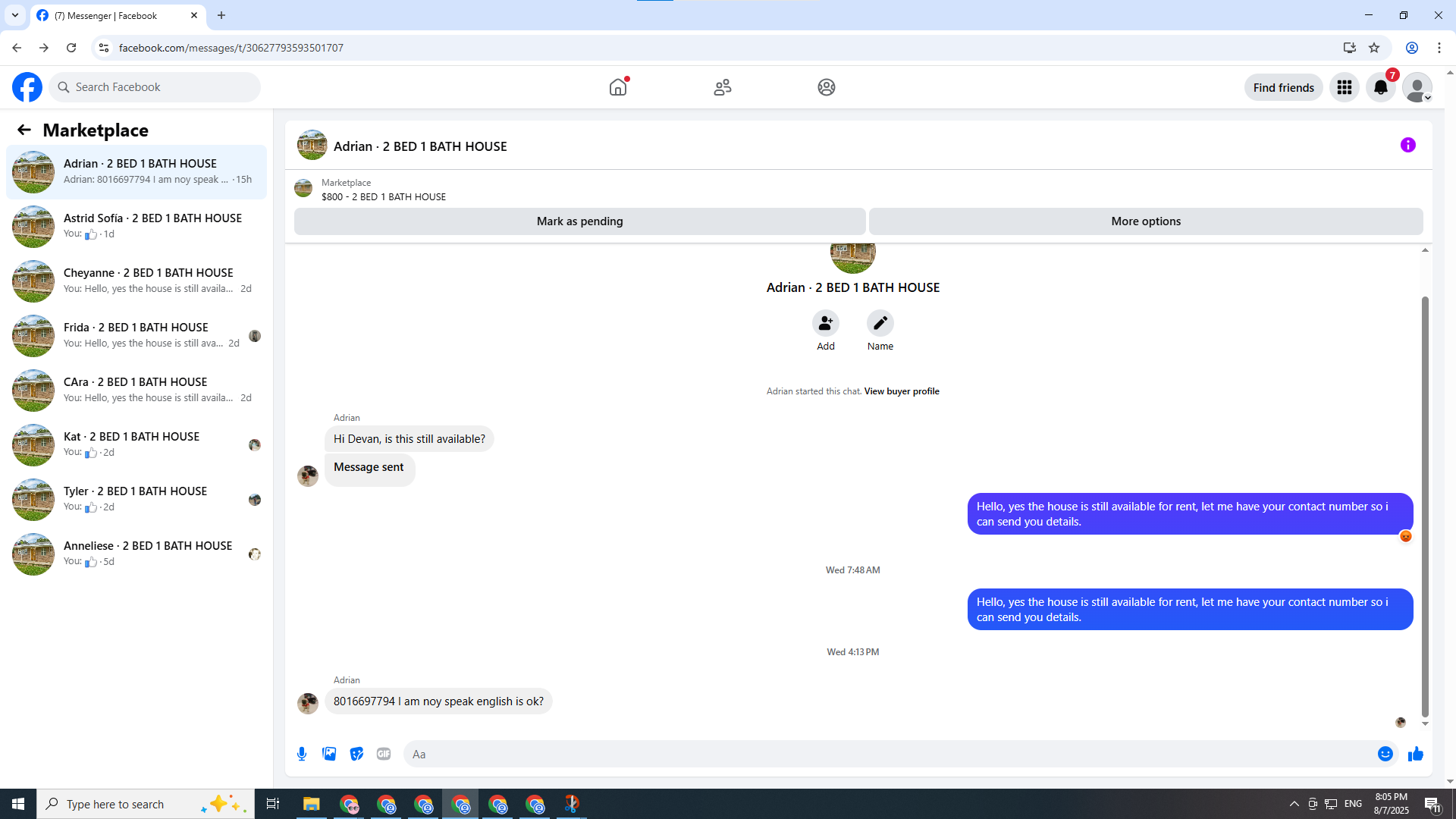
Task: Open File Explorer from taskbar
Action: click(312, 804)
